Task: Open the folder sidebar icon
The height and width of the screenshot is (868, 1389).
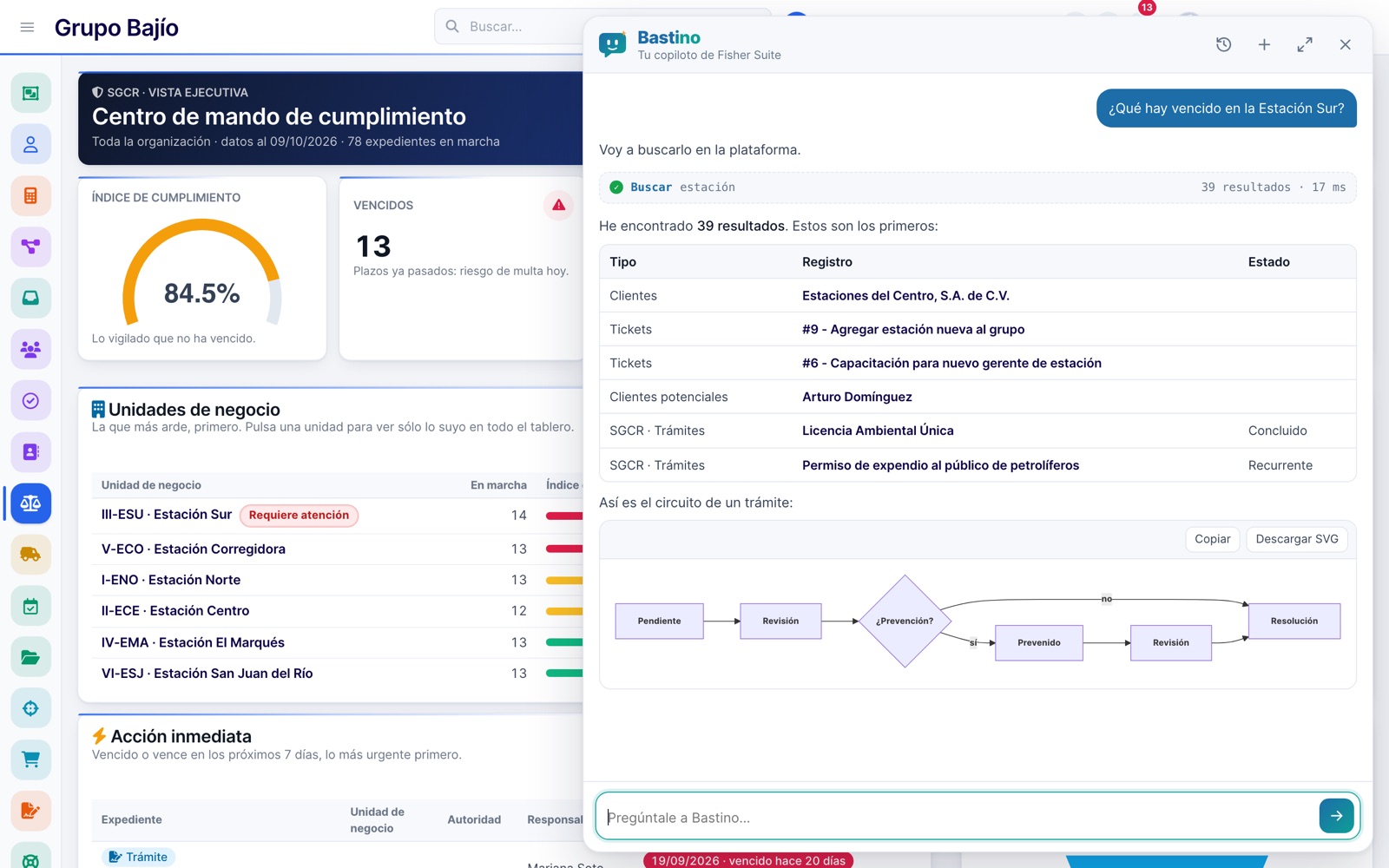Action: point(30,656)
